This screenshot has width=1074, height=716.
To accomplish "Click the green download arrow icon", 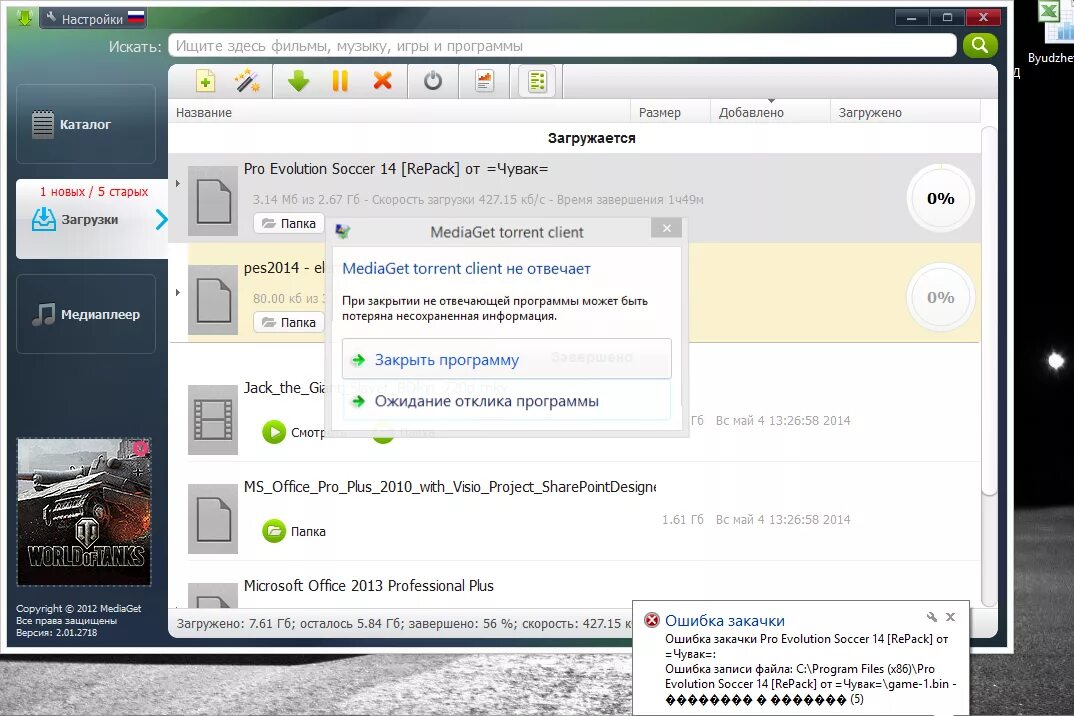I will pyautogui.click(x=298, y=82).
